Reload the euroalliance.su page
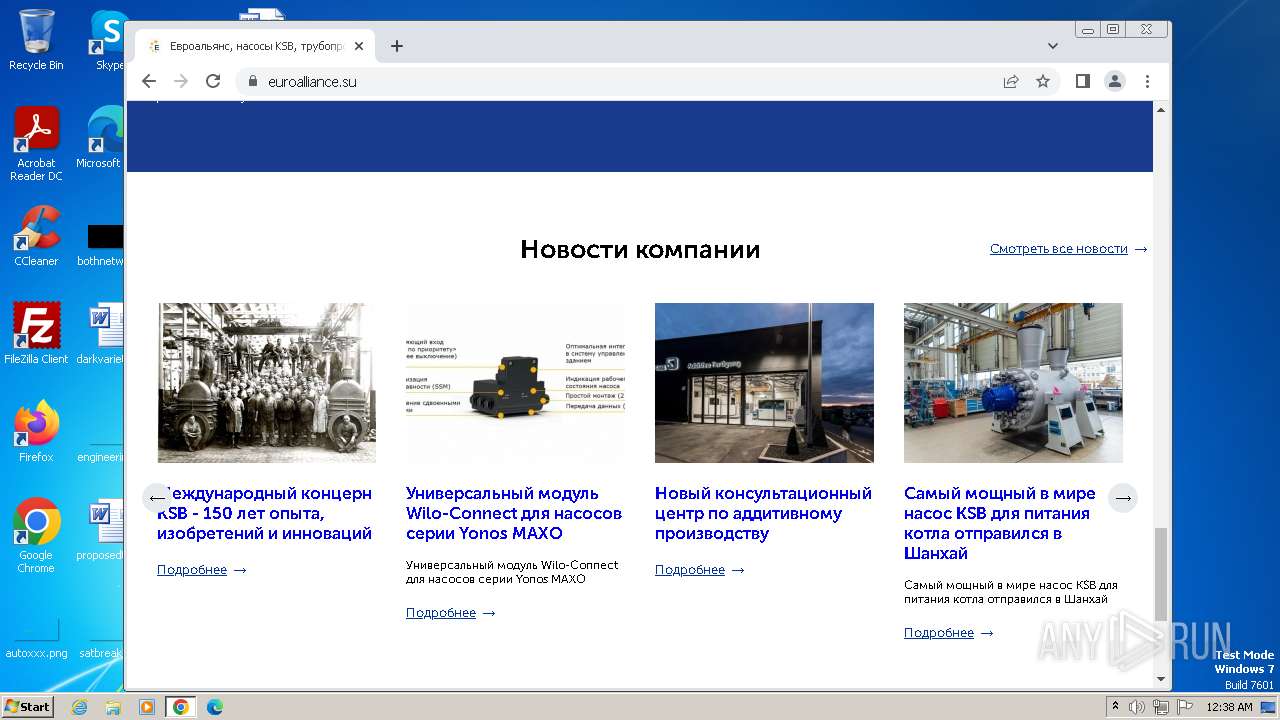The height and width of the screenshot is (720, 1280). pos(213,81)
